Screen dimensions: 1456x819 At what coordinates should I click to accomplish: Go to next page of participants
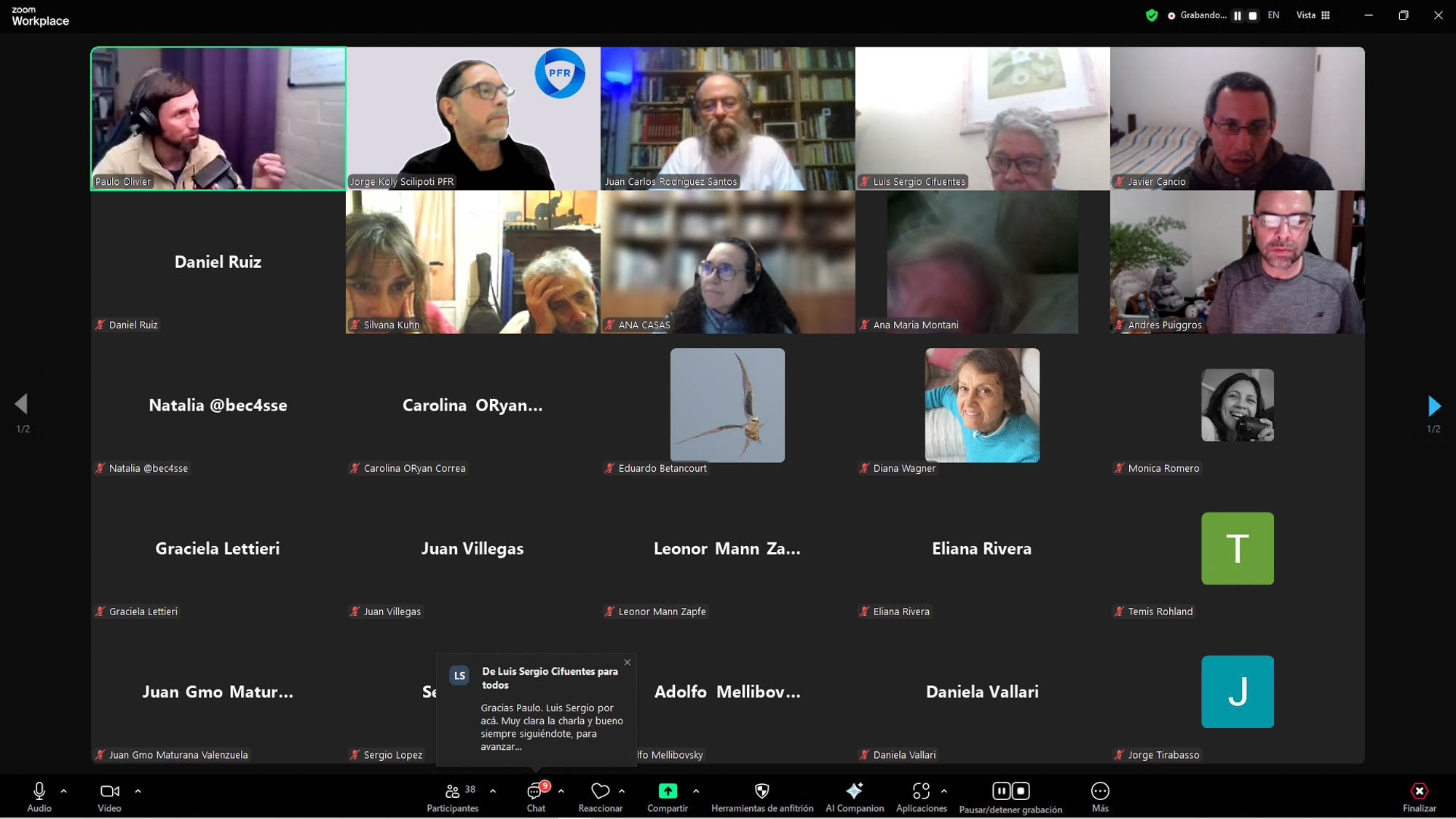click(1434, 405)
